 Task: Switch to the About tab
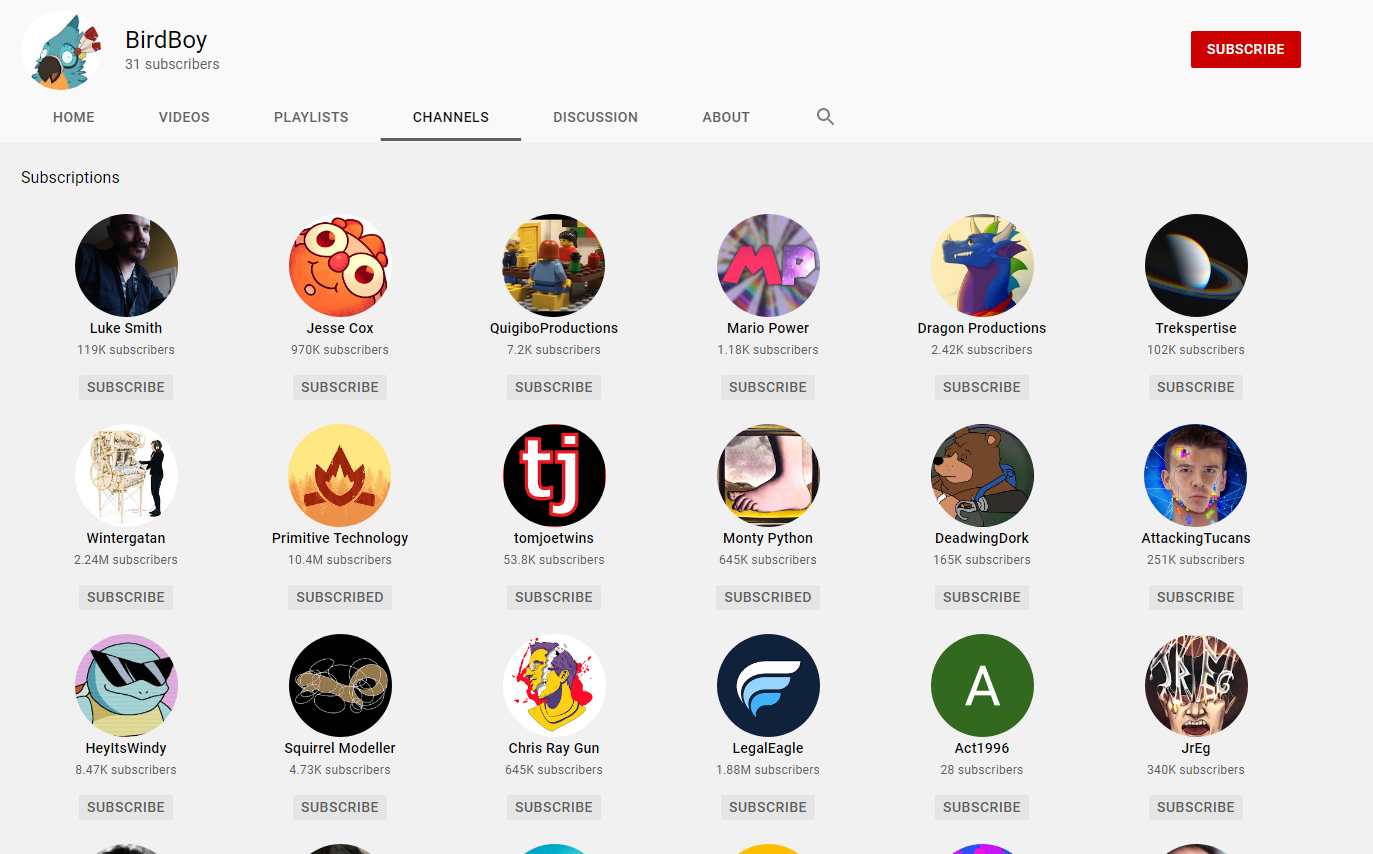726,117
